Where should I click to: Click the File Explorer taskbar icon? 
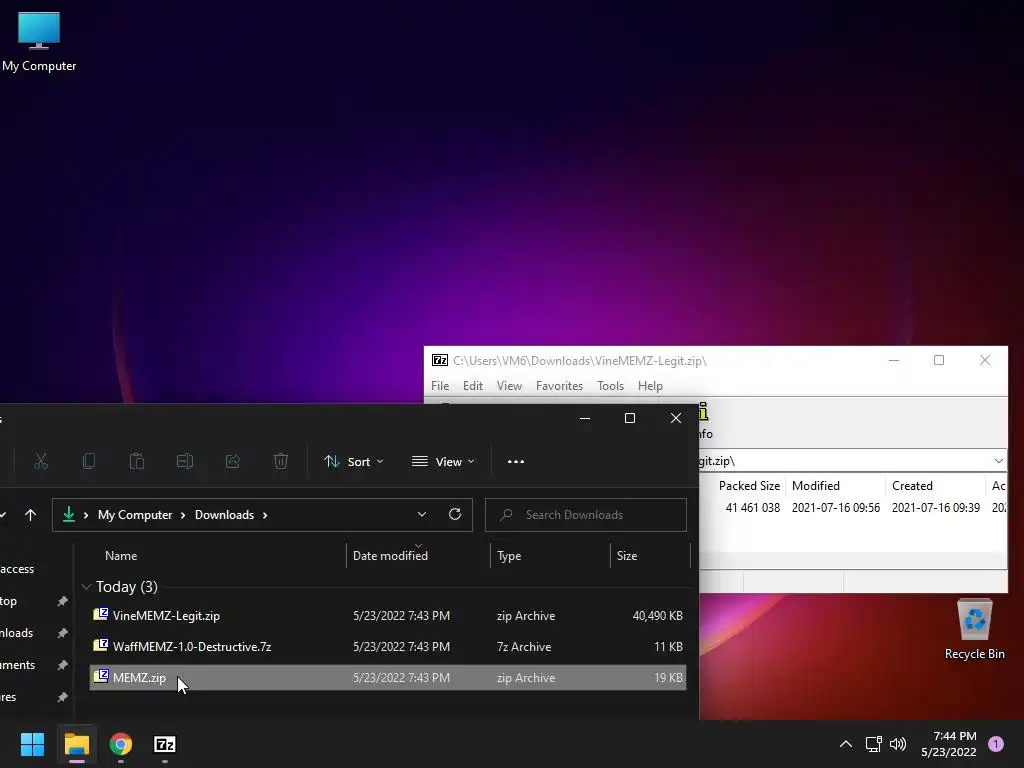coord(76,744)
